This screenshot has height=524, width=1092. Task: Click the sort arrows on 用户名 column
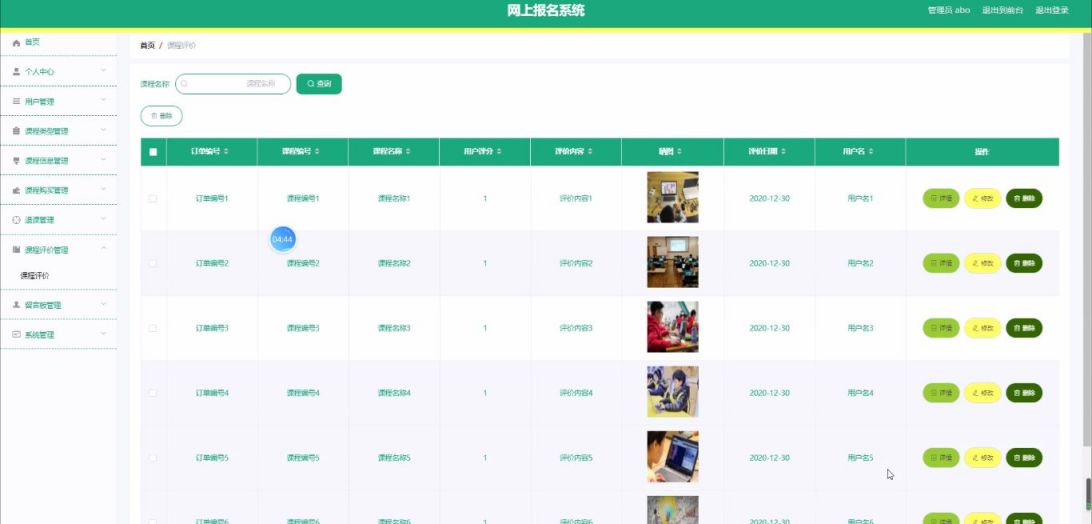[871, 152]
